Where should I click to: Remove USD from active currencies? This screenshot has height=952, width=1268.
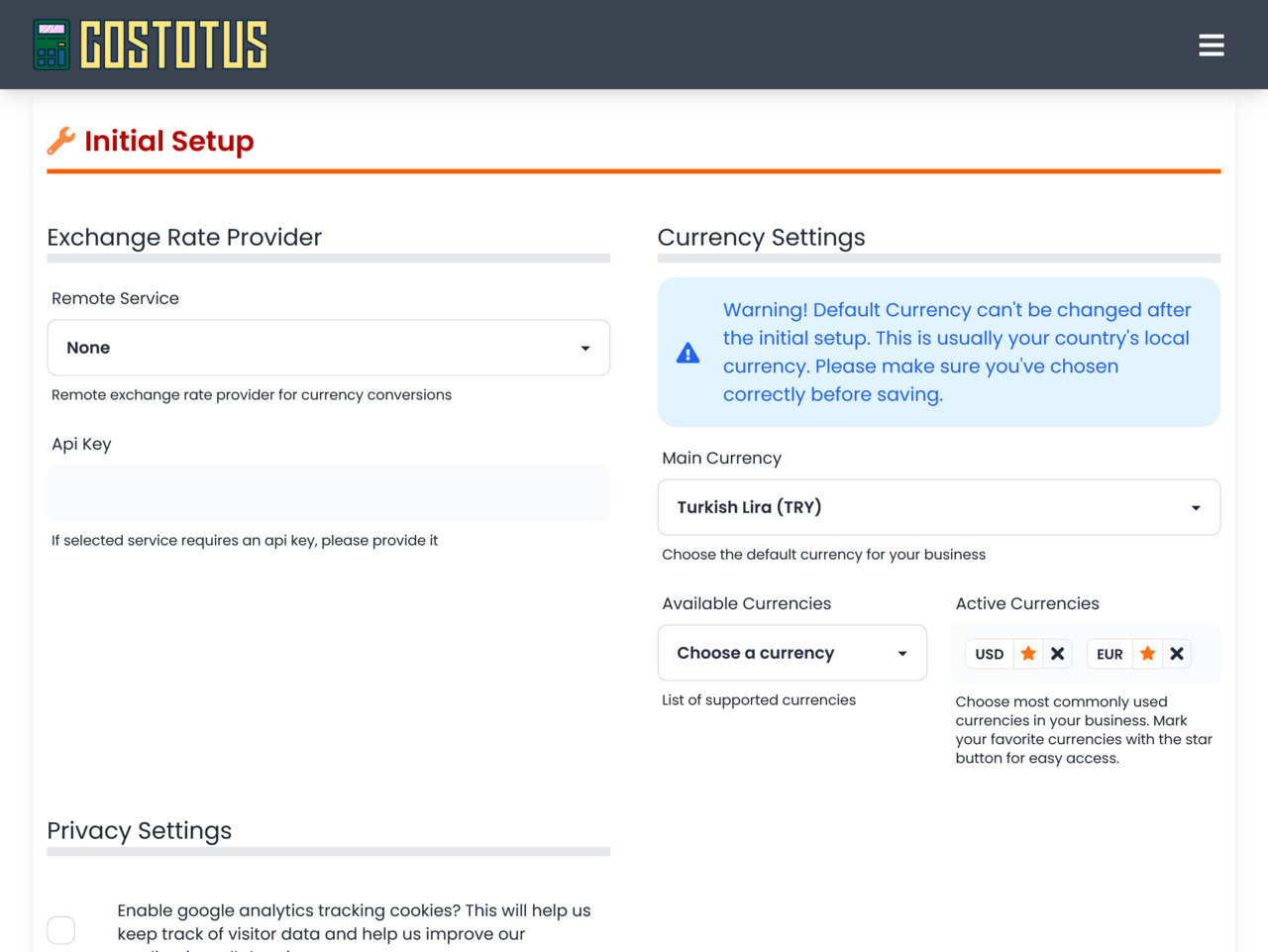[1058, 654]
